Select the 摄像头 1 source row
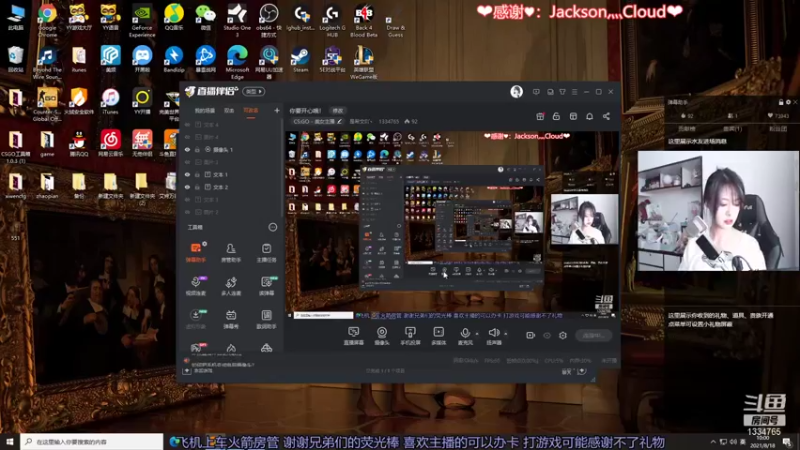This screenshot has width=800, height=450. [x=233, y=149]
